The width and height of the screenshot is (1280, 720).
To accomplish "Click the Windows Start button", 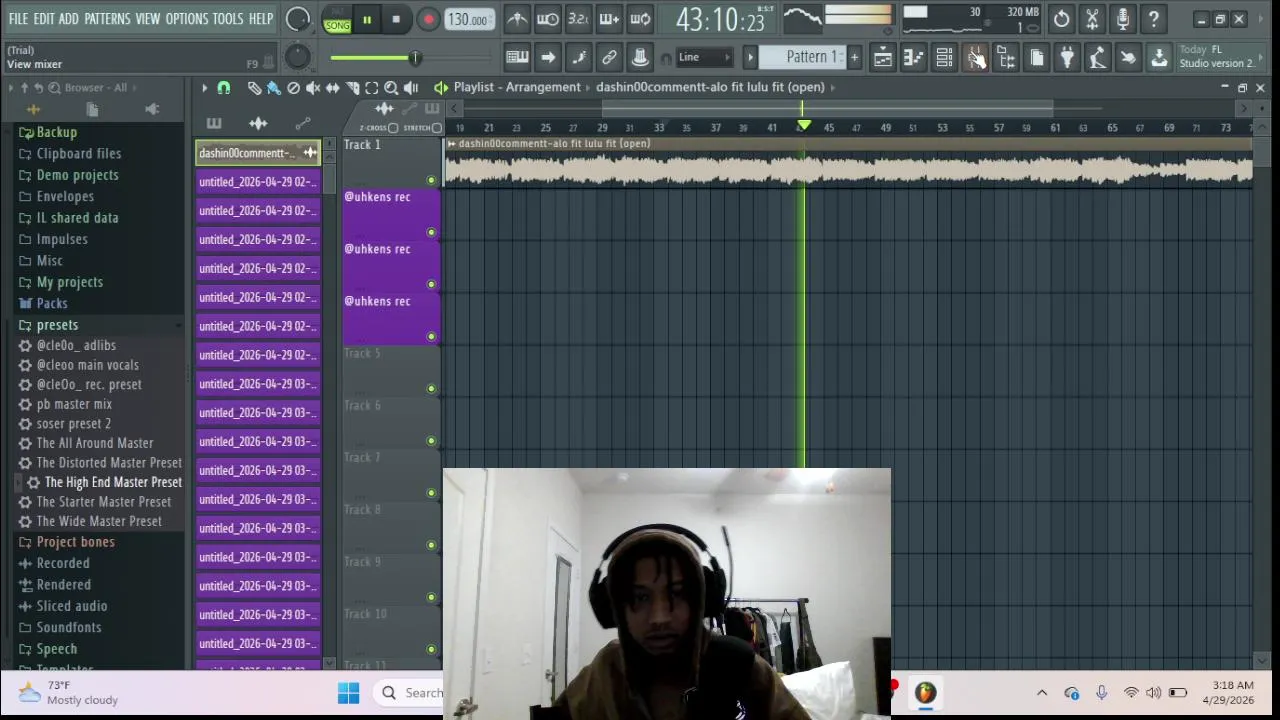I will click(348, 692).
